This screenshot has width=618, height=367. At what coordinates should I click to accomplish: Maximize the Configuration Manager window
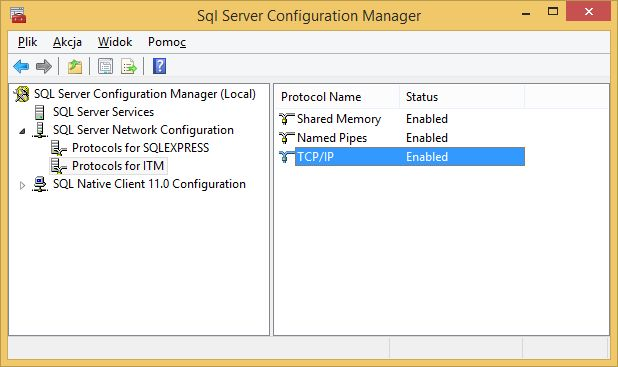tap(553, 11)
